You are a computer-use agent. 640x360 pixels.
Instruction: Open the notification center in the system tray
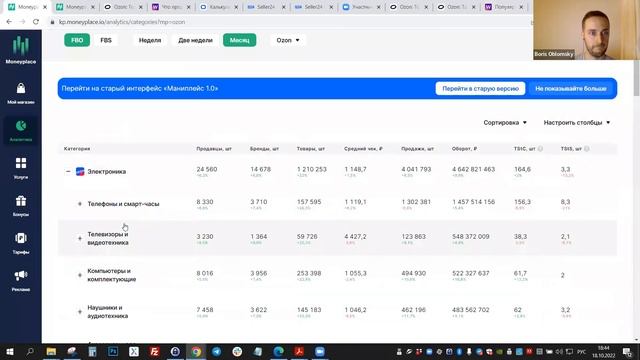click(x=627, y=351)
